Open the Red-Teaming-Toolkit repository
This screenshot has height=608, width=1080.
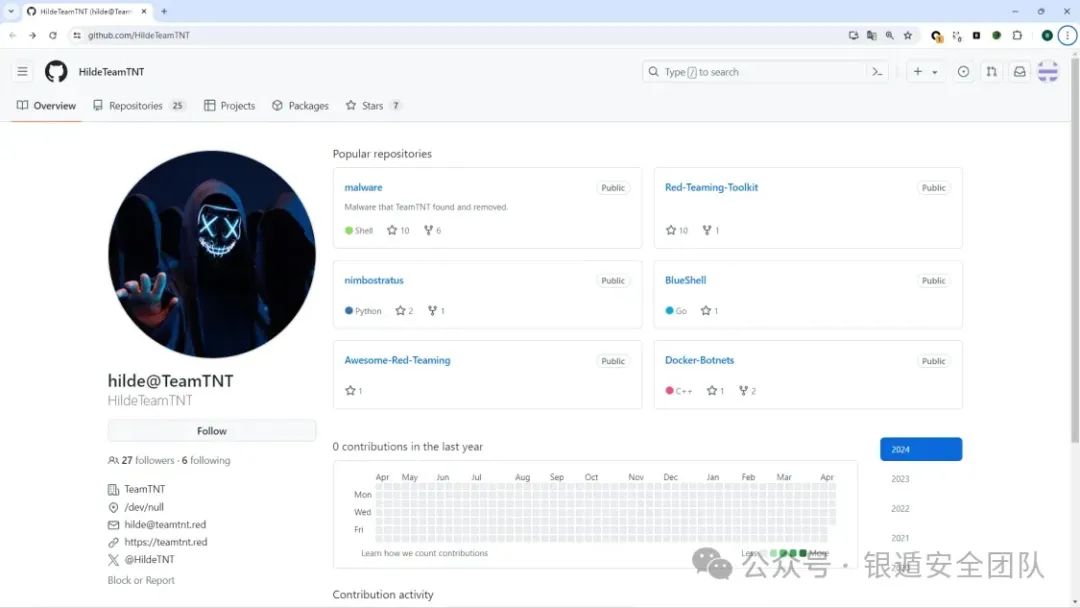tap(712, 187)
